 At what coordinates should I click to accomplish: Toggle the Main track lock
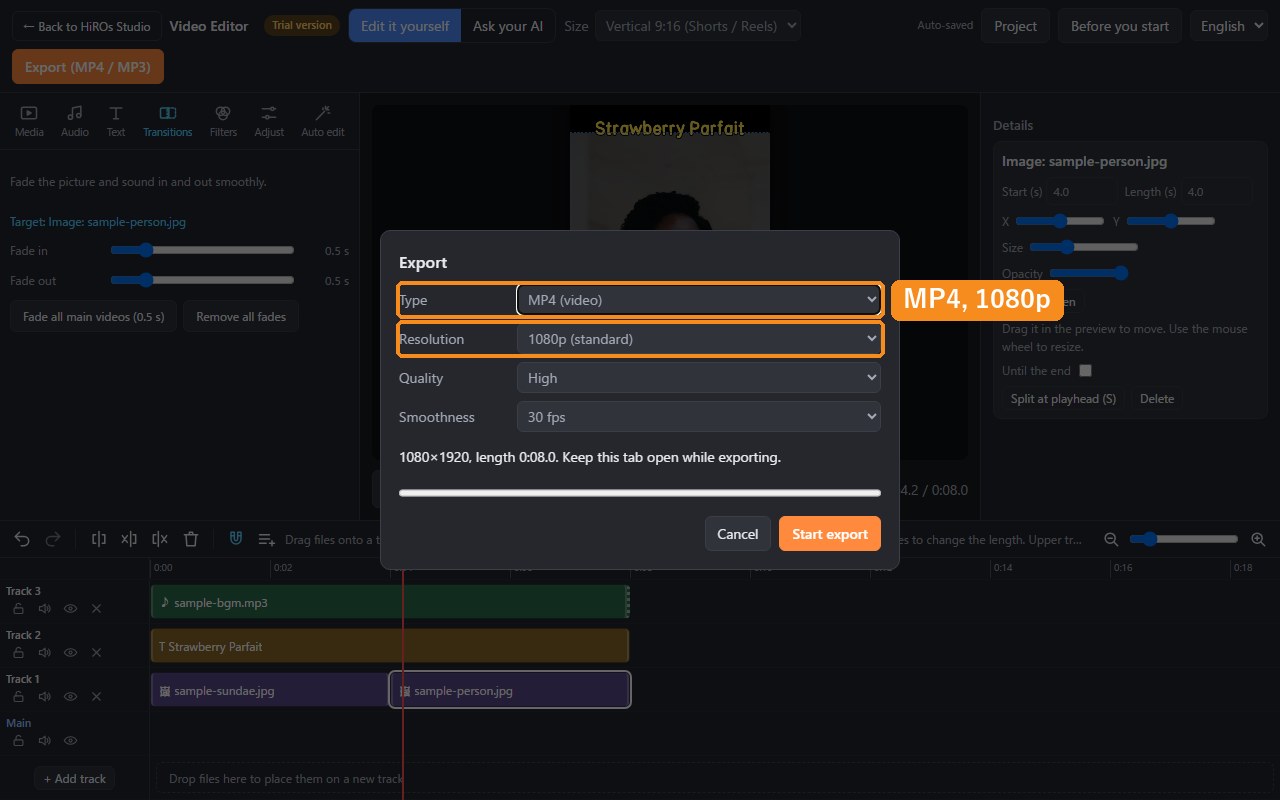pyautogui.click(x=18, y=741)
